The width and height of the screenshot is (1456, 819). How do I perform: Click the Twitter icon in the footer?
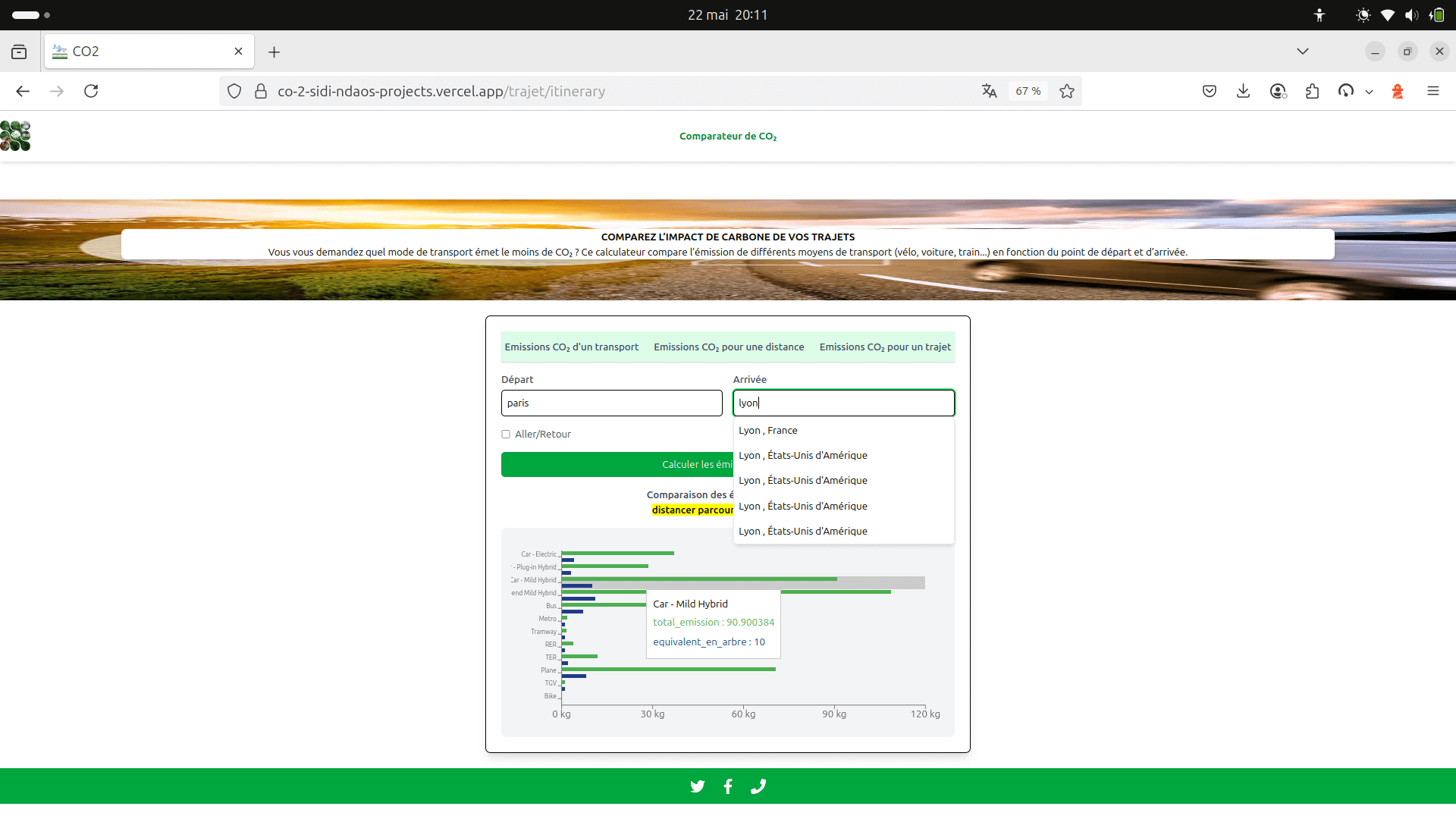pos(697,786)
